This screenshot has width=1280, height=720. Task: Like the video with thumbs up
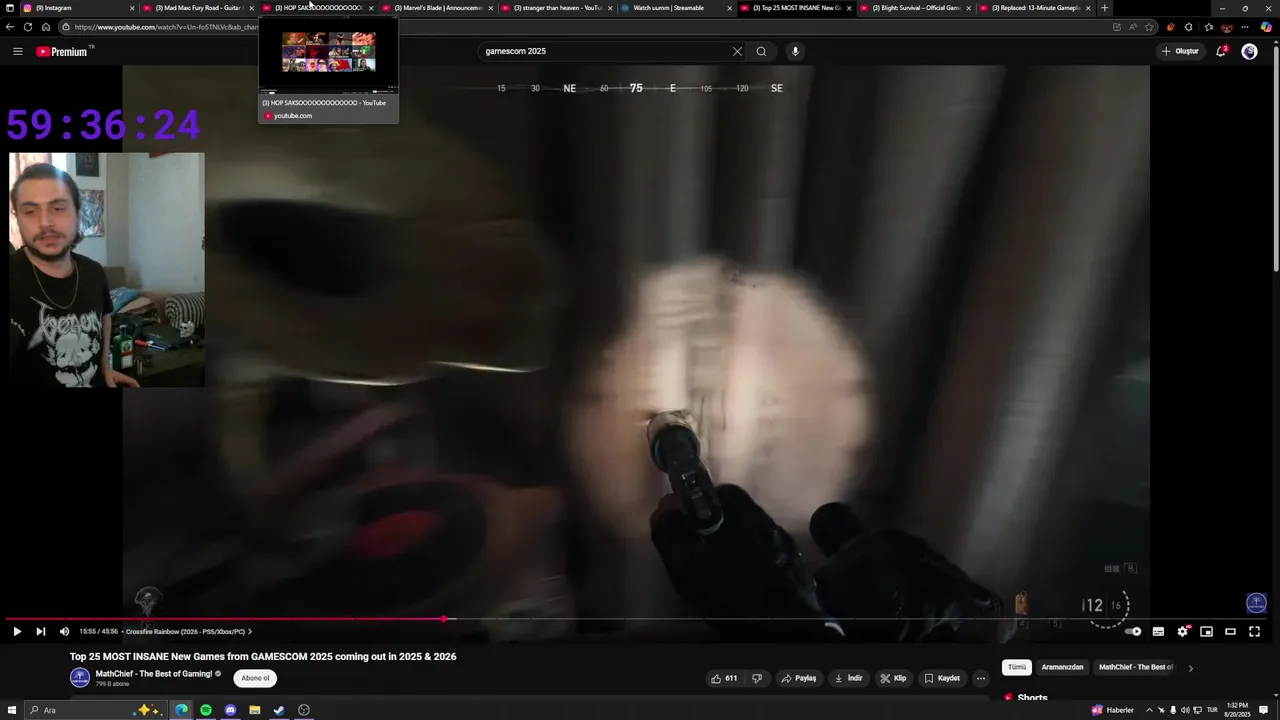724,678
